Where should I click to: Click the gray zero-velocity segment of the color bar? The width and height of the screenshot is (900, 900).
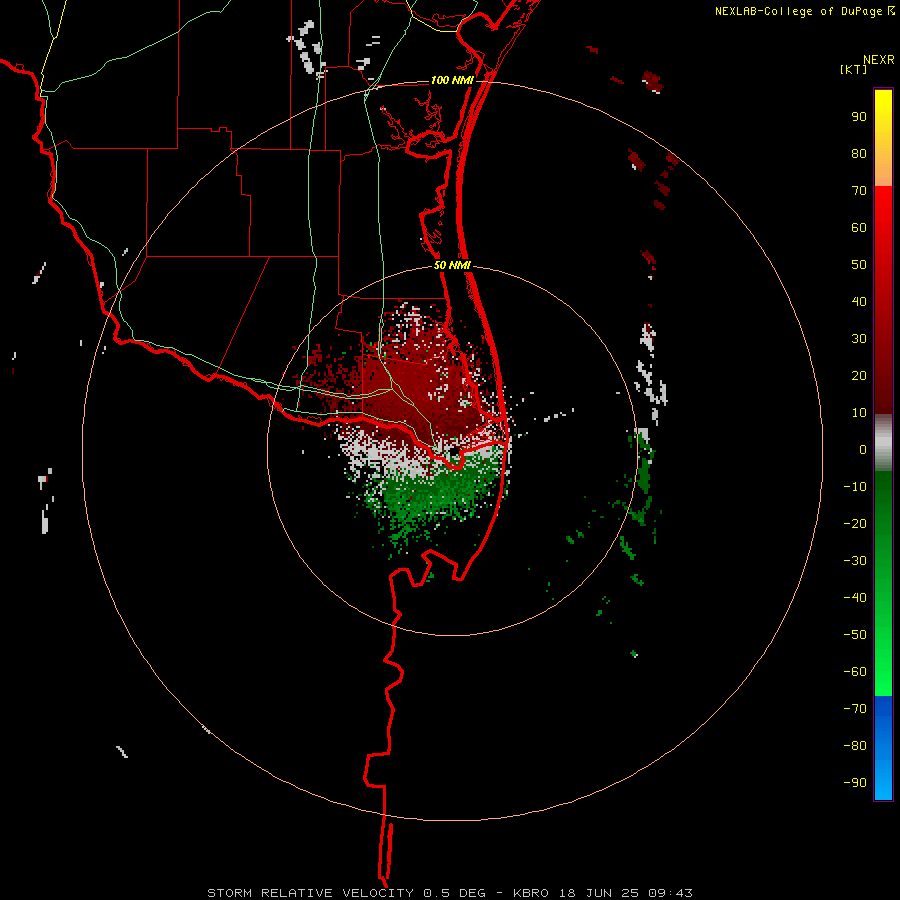[x=883, y=443]
